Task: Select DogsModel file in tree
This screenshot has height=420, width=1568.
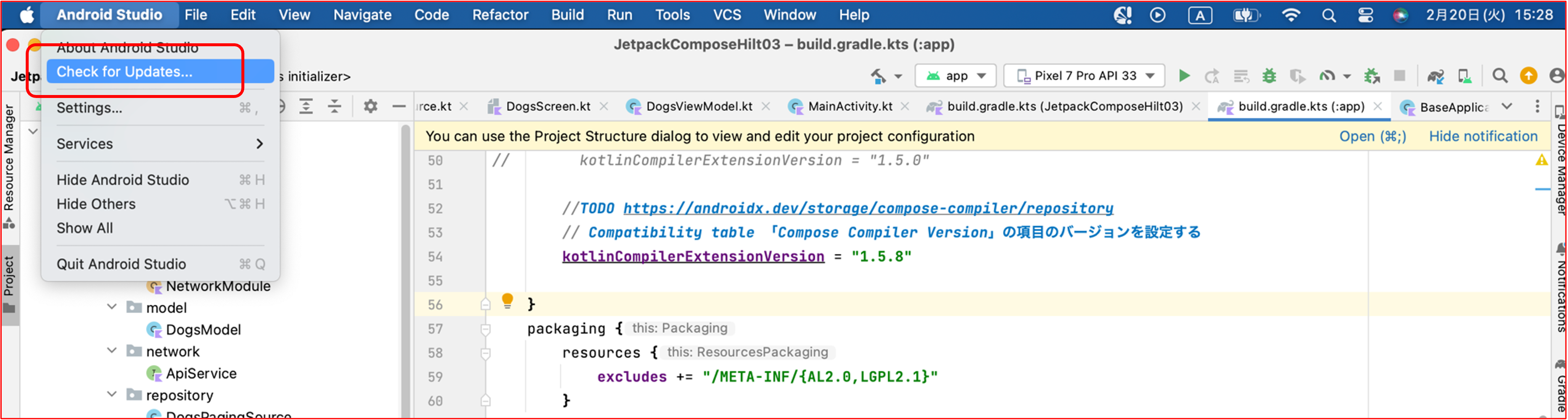Action: [x=203, y=330]
